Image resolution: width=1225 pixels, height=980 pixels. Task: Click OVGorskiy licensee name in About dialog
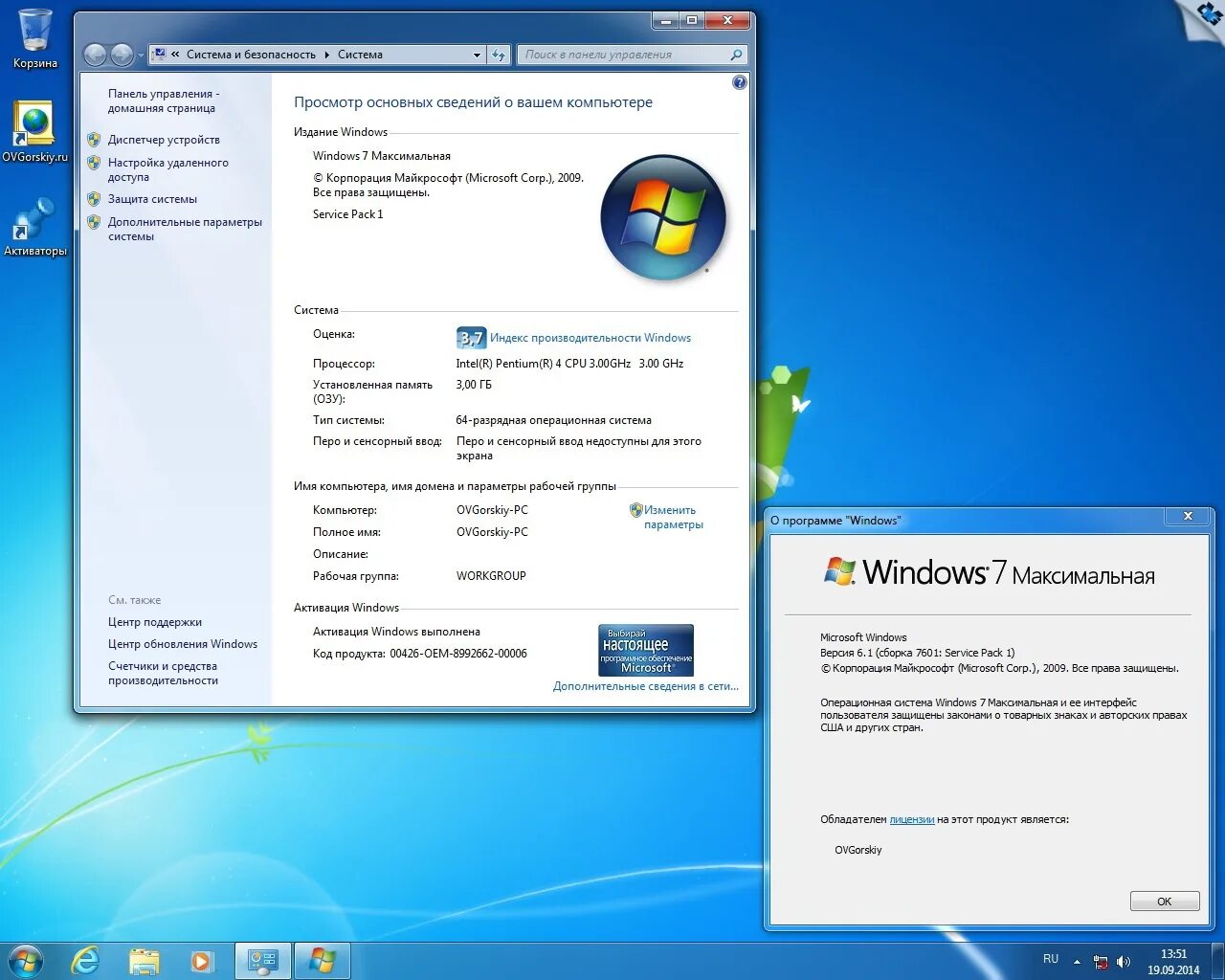point(858,850)
